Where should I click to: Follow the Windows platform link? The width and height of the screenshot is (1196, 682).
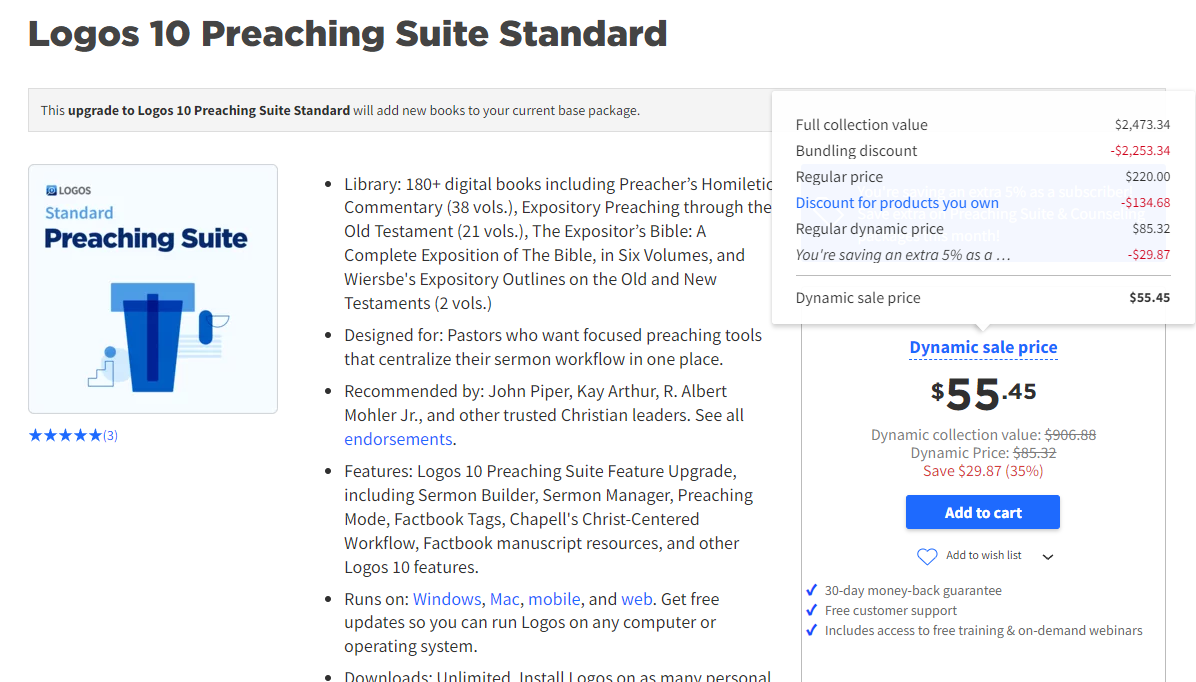[x=447, y=599]
